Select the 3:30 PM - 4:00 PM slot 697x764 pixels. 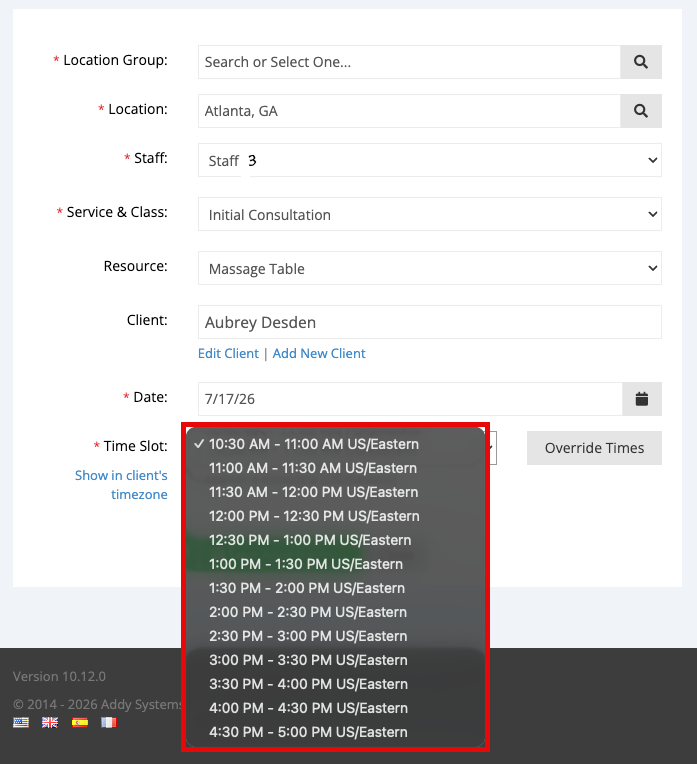335,684
